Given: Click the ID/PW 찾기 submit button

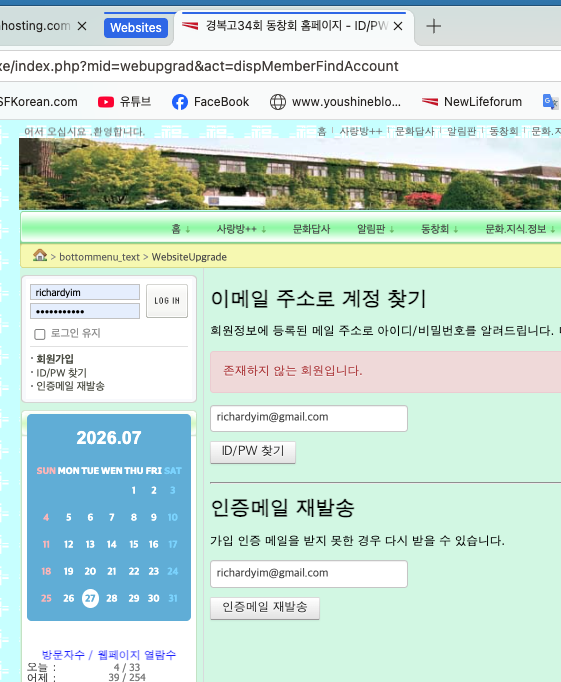Looking at the screenshot, I should click(253, 452).
